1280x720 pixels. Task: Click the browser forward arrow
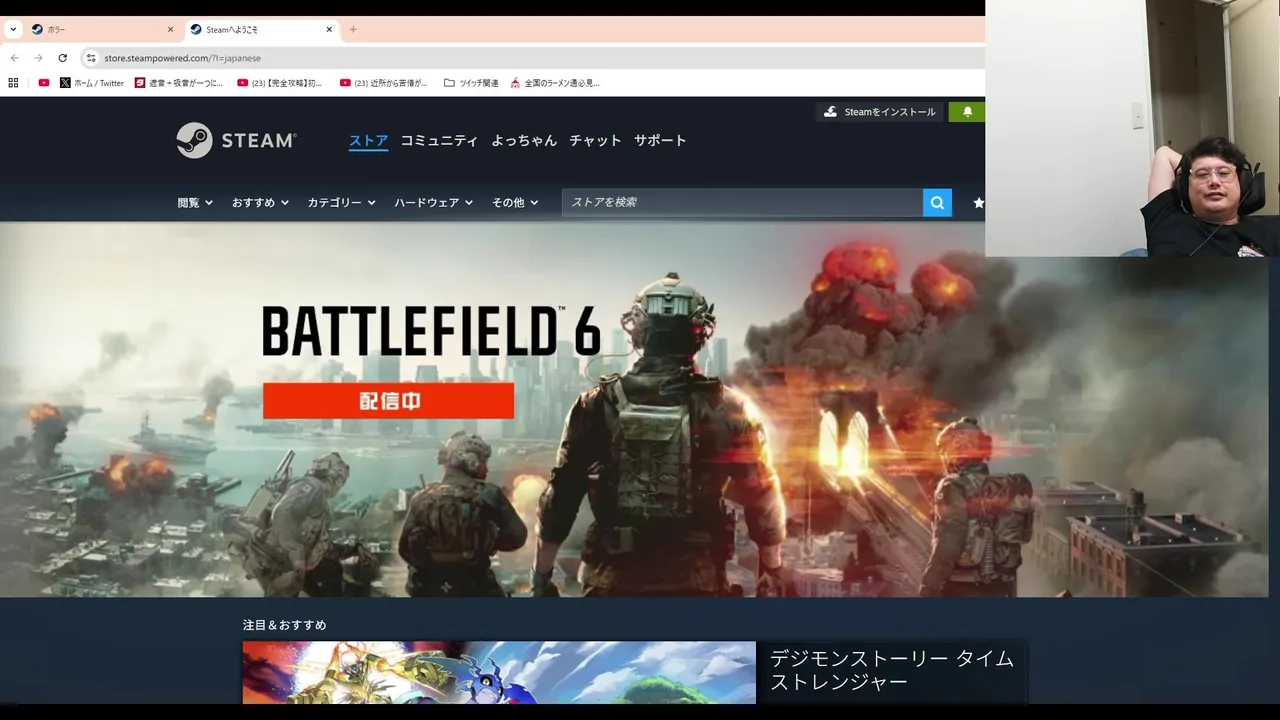(38, 58)
